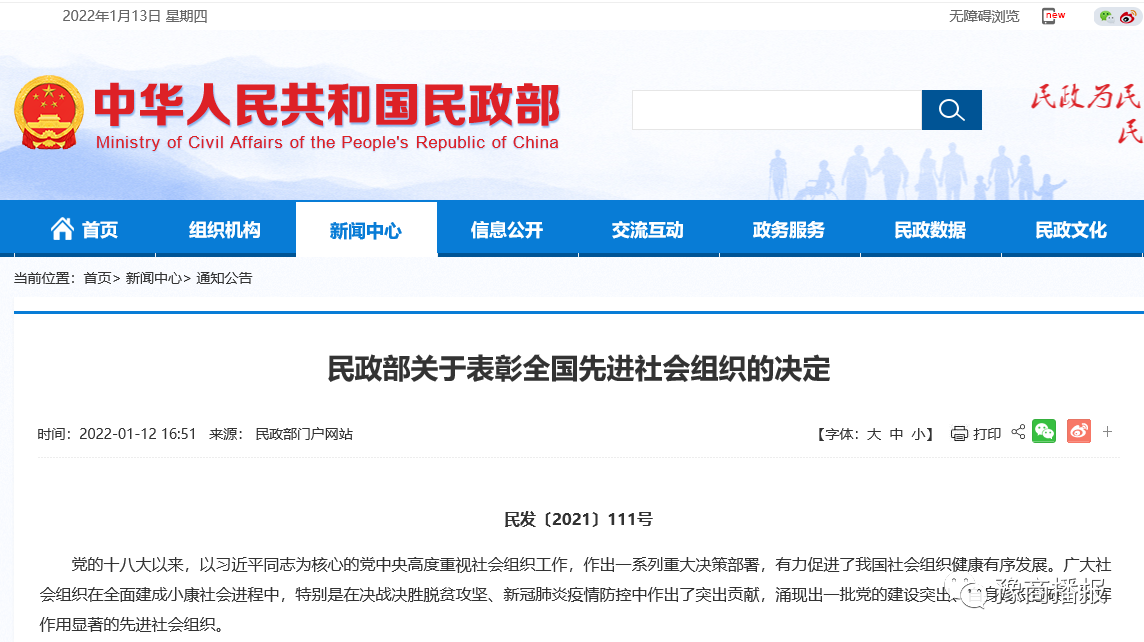
Task: Open the 政务服务 navigation menu
Action: click(x=789, y=230)
